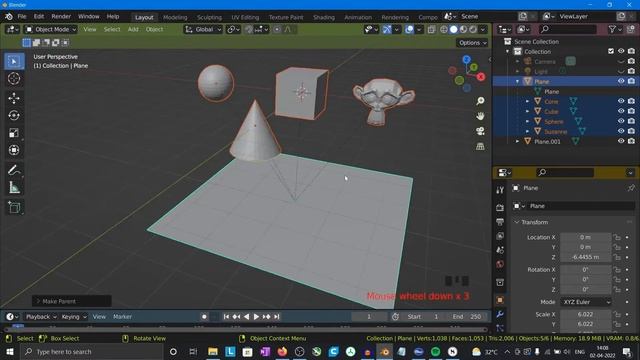Switch to the Shading workspace tab
The width and height of the screenshot is (640, 360).
pyautogui.click(x=324, y=17)
